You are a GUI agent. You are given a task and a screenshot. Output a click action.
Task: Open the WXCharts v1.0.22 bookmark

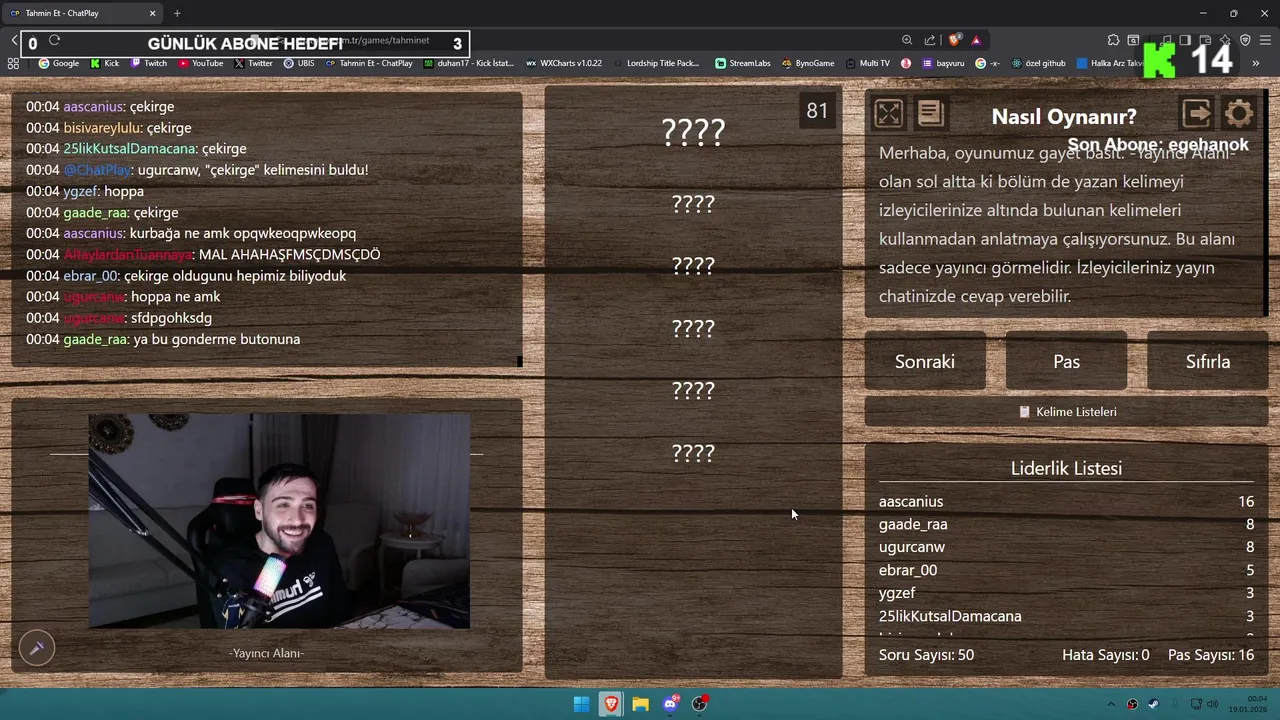click(x=564, y=63)
